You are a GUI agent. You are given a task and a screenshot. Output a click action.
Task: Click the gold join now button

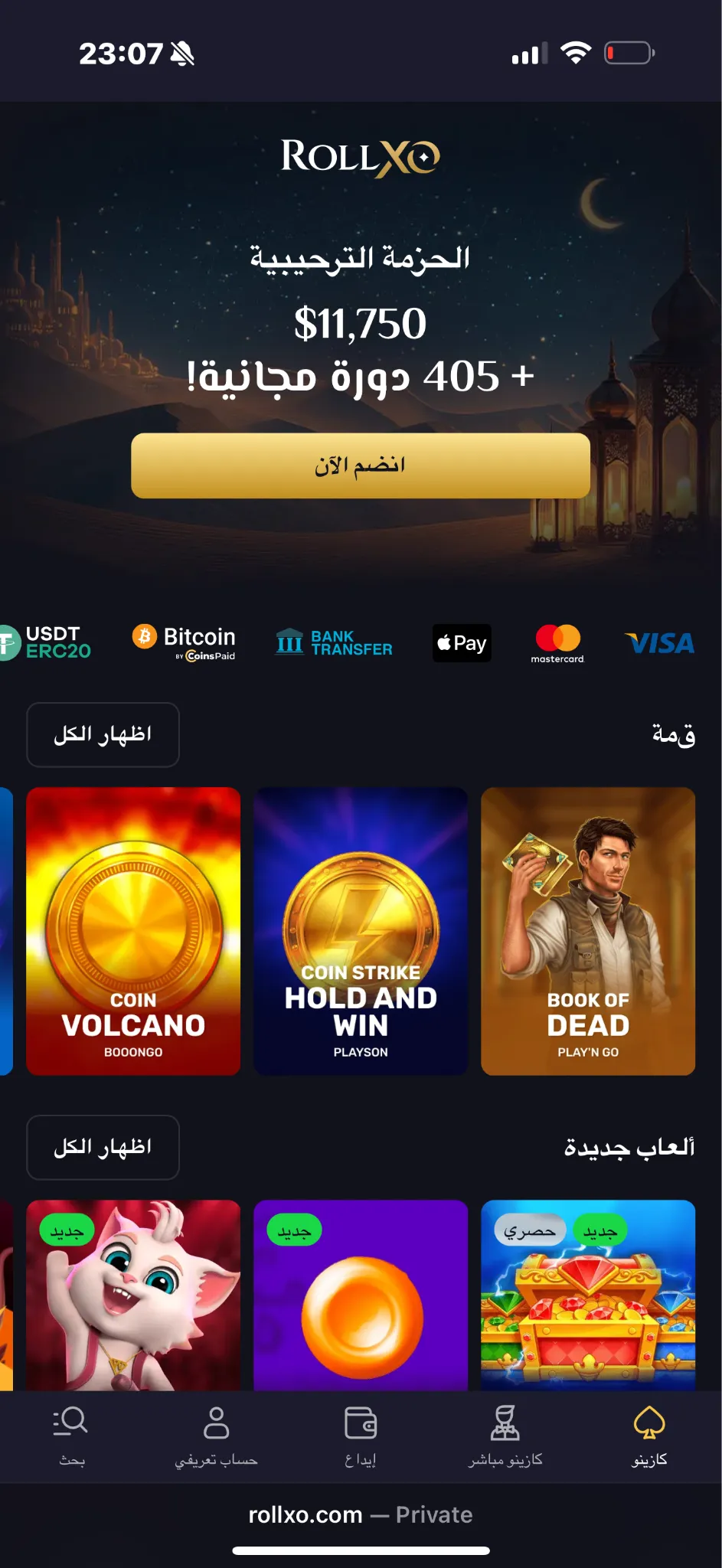pyautogui.click(x=361, y=465)
